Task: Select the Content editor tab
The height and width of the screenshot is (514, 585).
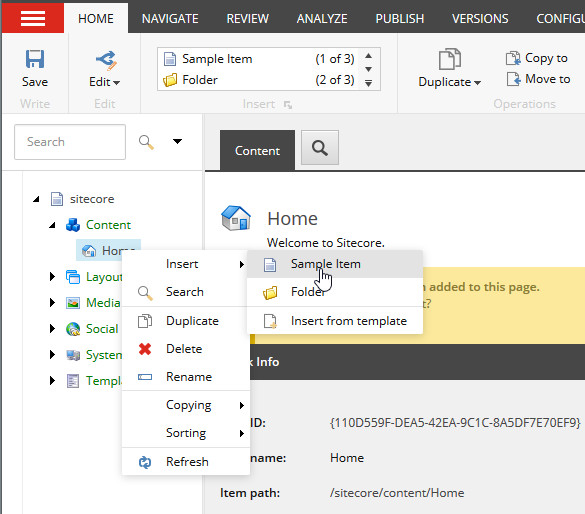Action: coord(257,150)
